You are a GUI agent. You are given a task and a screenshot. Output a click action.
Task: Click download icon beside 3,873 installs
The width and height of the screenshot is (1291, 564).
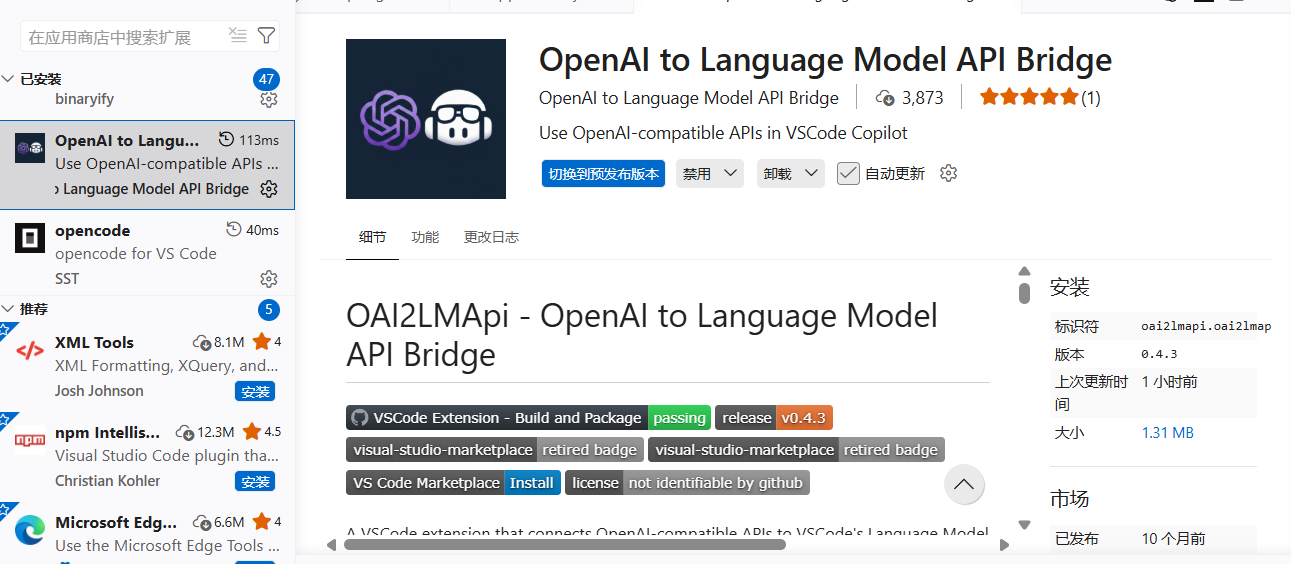pyautogui.click(x=885, y=97)
